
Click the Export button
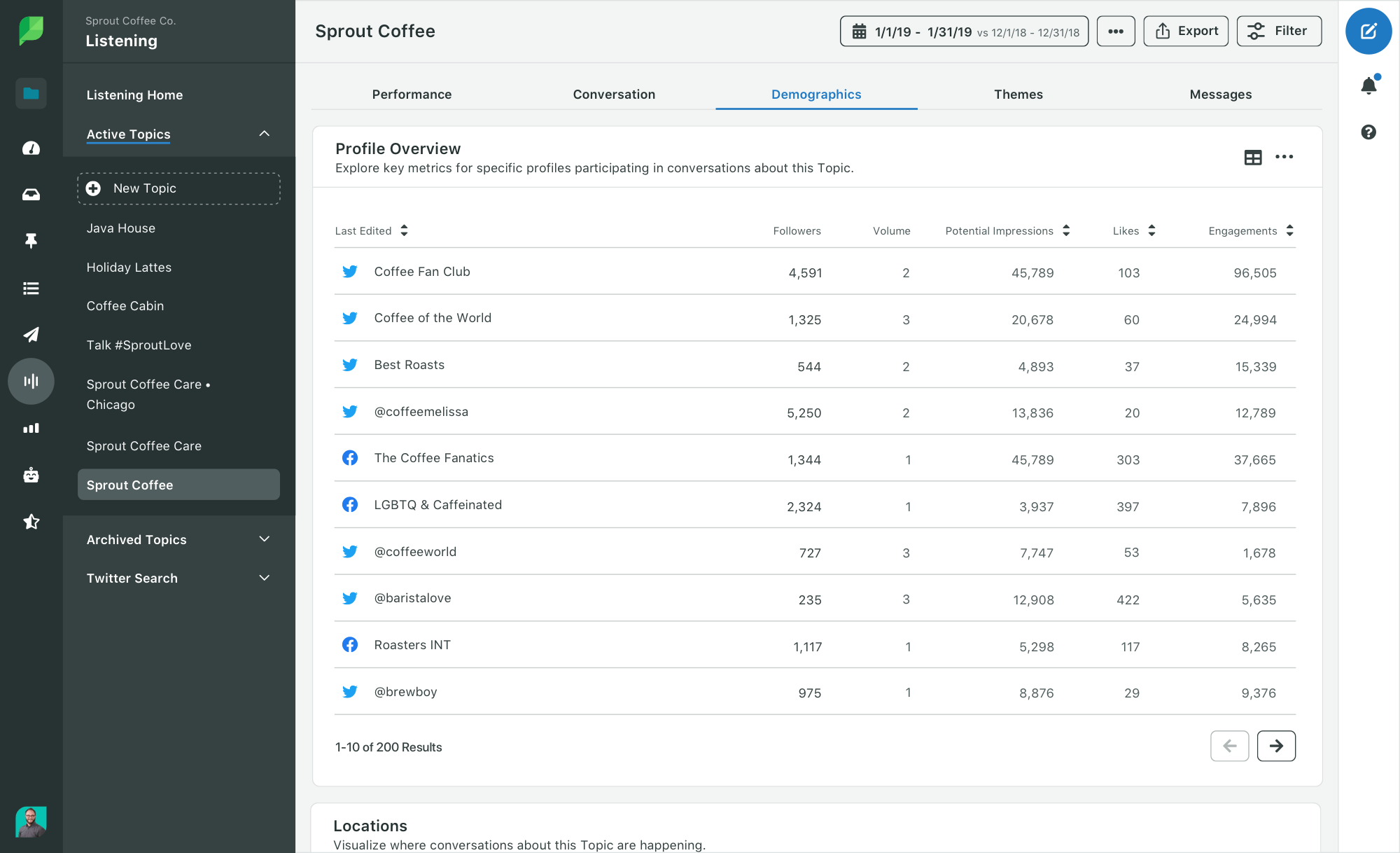point(1186,31)
